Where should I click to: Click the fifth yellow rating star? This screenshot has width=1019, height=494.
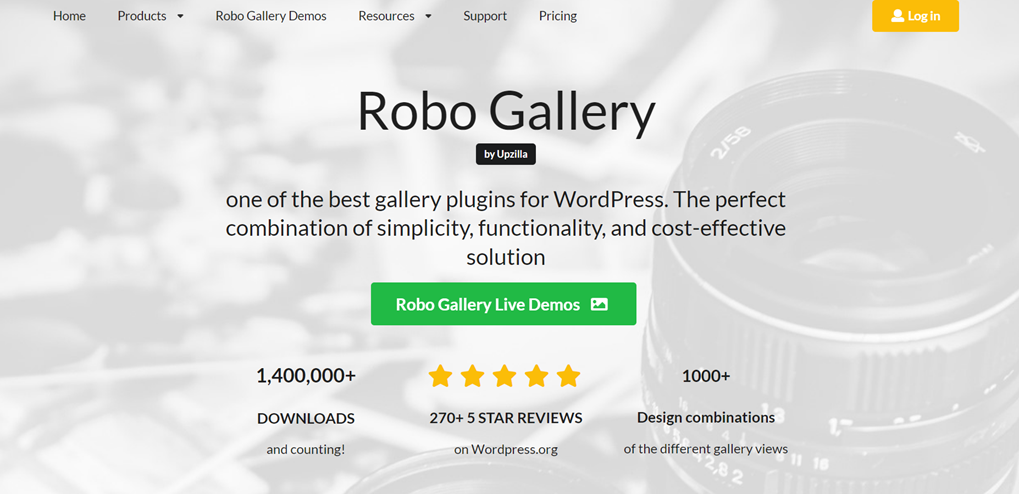(569, 376)
